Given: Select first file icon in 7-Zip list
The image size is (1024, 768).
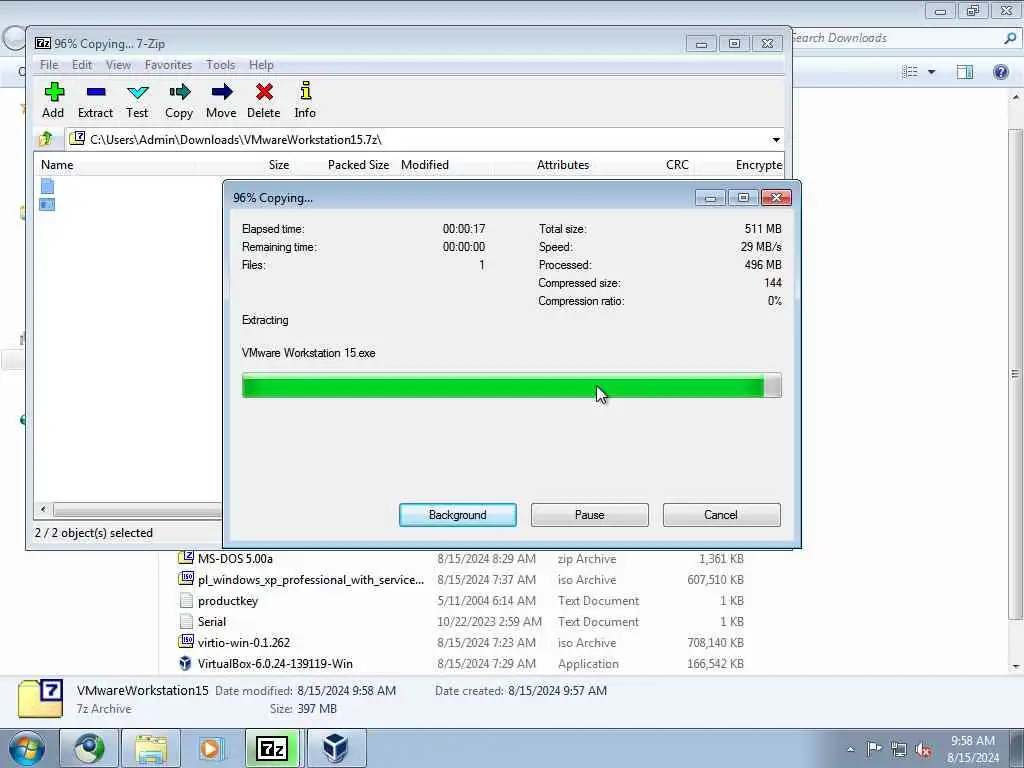Looking at the screenshot, I should point(47,186).
